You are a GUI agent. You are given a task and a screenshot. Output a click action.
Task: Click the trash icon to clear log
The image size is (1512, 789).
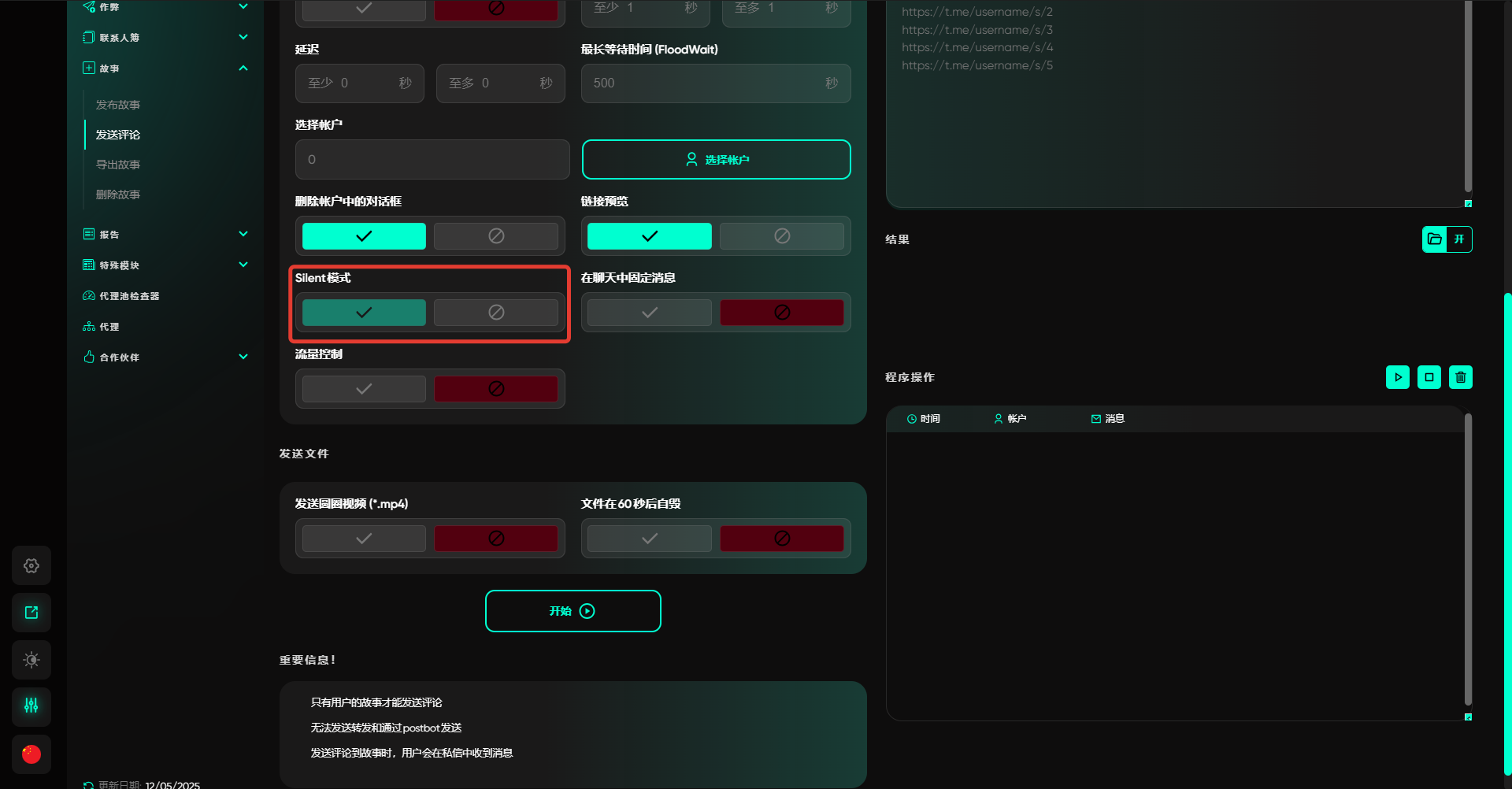tap(1460, 377)
